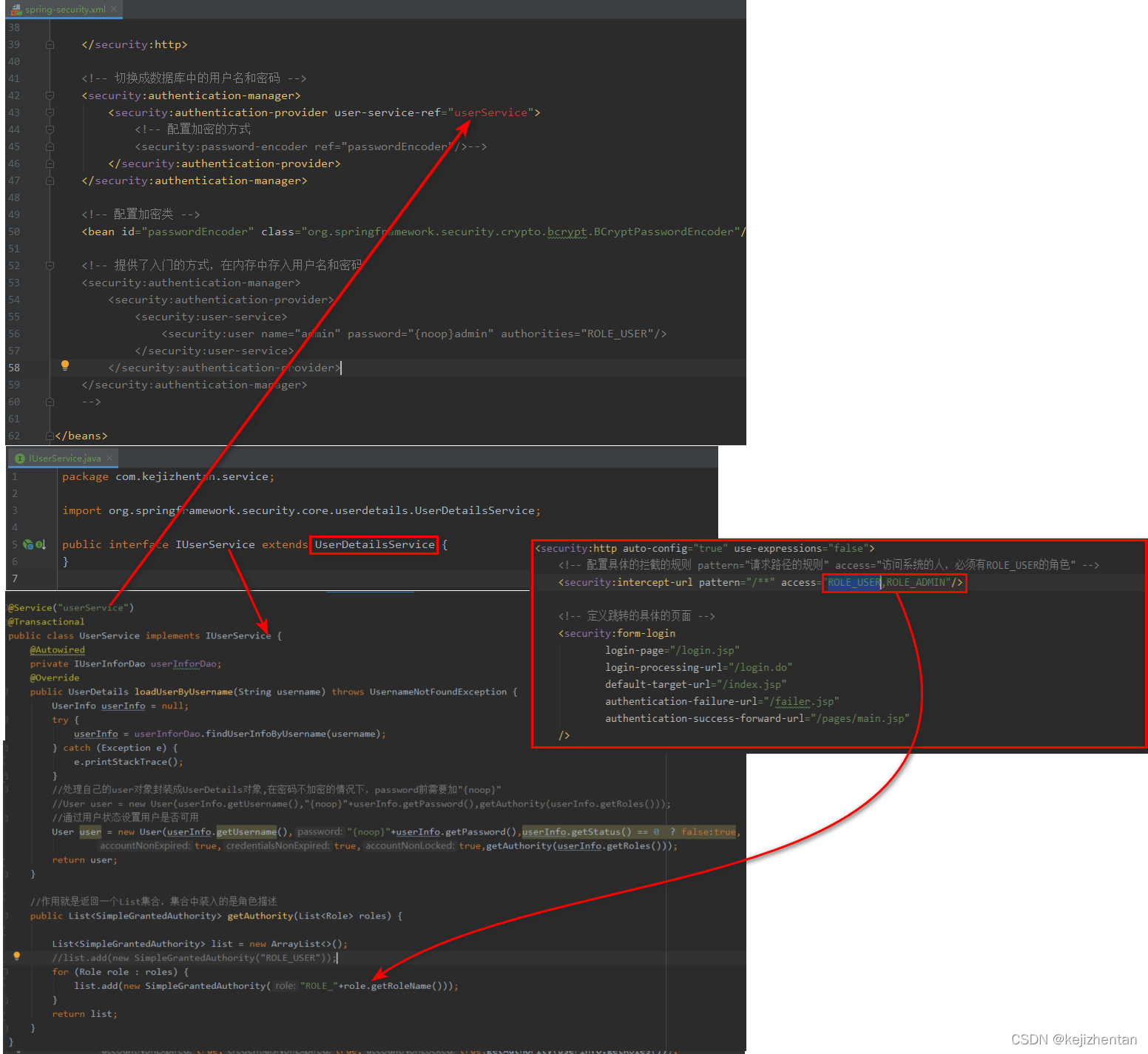This screenshot has height=1054, width=1148.
Task: Click the closing </beans> tag
Action: coord(81,436)
